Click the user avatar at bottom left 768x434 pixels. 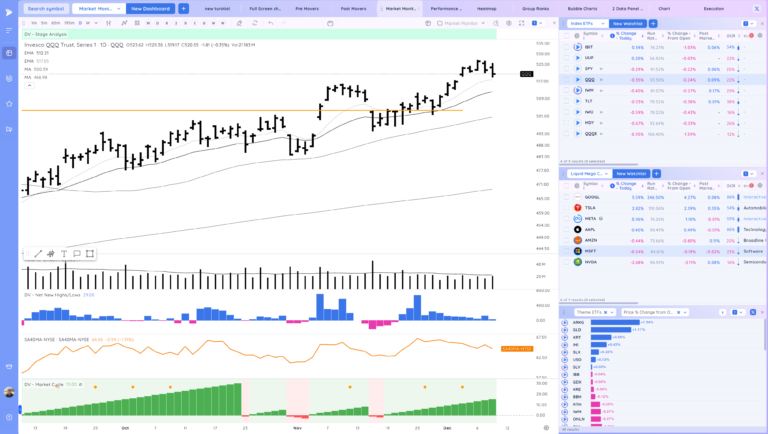[x=9, y=392]
